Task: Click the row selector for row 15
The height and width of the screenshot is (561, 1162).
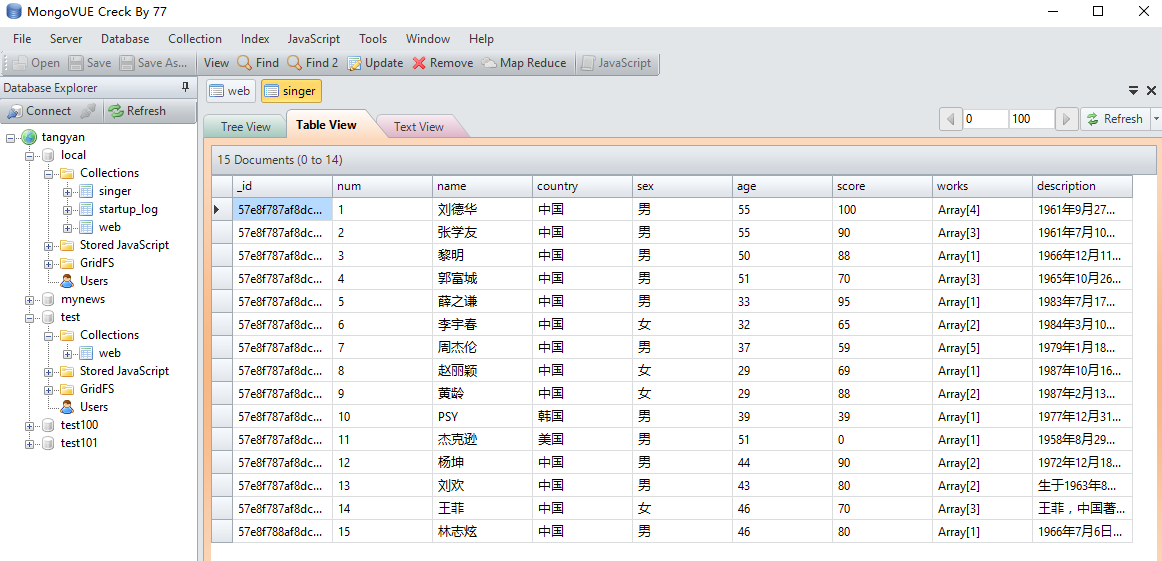Action: (x=222, y=531)
